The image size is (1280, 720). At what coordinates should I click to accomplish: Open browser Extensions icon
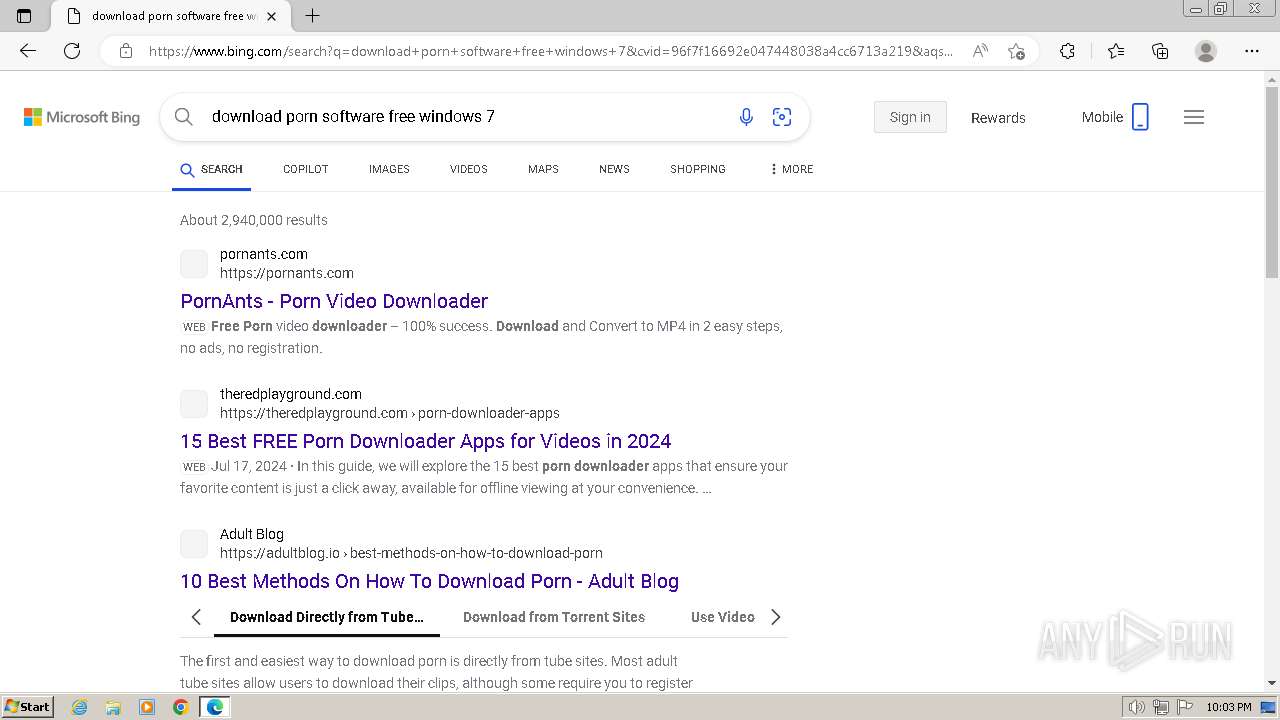click(1067, 51)
